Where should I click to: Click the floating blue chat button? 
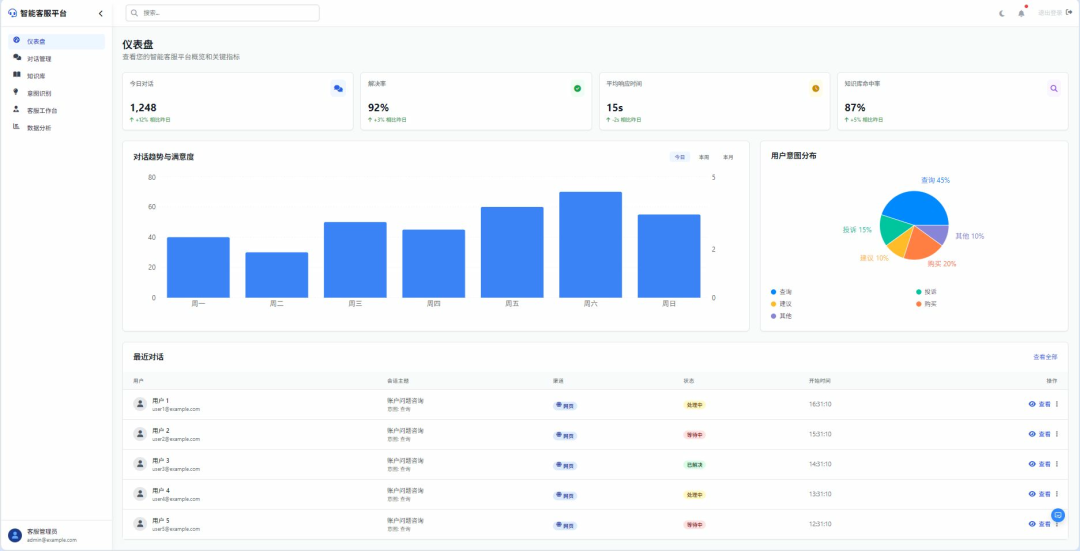1058,515
